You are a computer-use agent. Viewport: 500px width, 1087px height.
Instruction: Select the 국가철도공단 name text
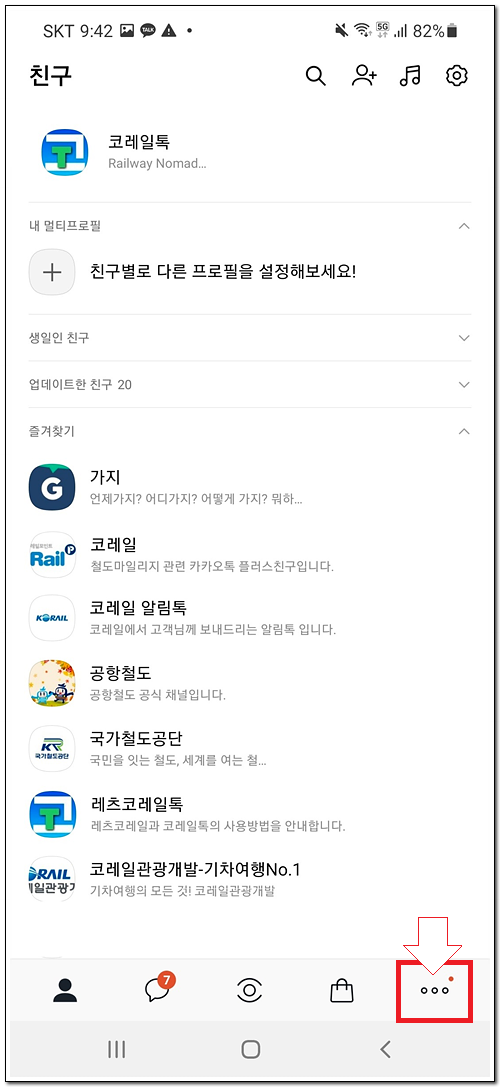[136, 738]
